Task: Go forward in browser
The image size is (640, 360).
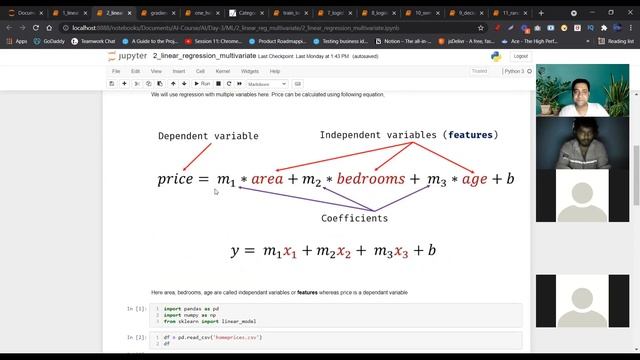Action: coord(22,28)
